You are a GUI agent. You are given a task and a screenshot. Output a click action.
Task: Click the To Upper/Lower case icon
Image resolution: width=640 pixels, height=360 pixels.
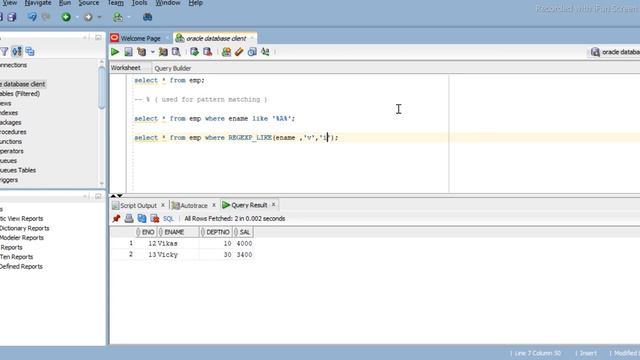click(265, 52)
